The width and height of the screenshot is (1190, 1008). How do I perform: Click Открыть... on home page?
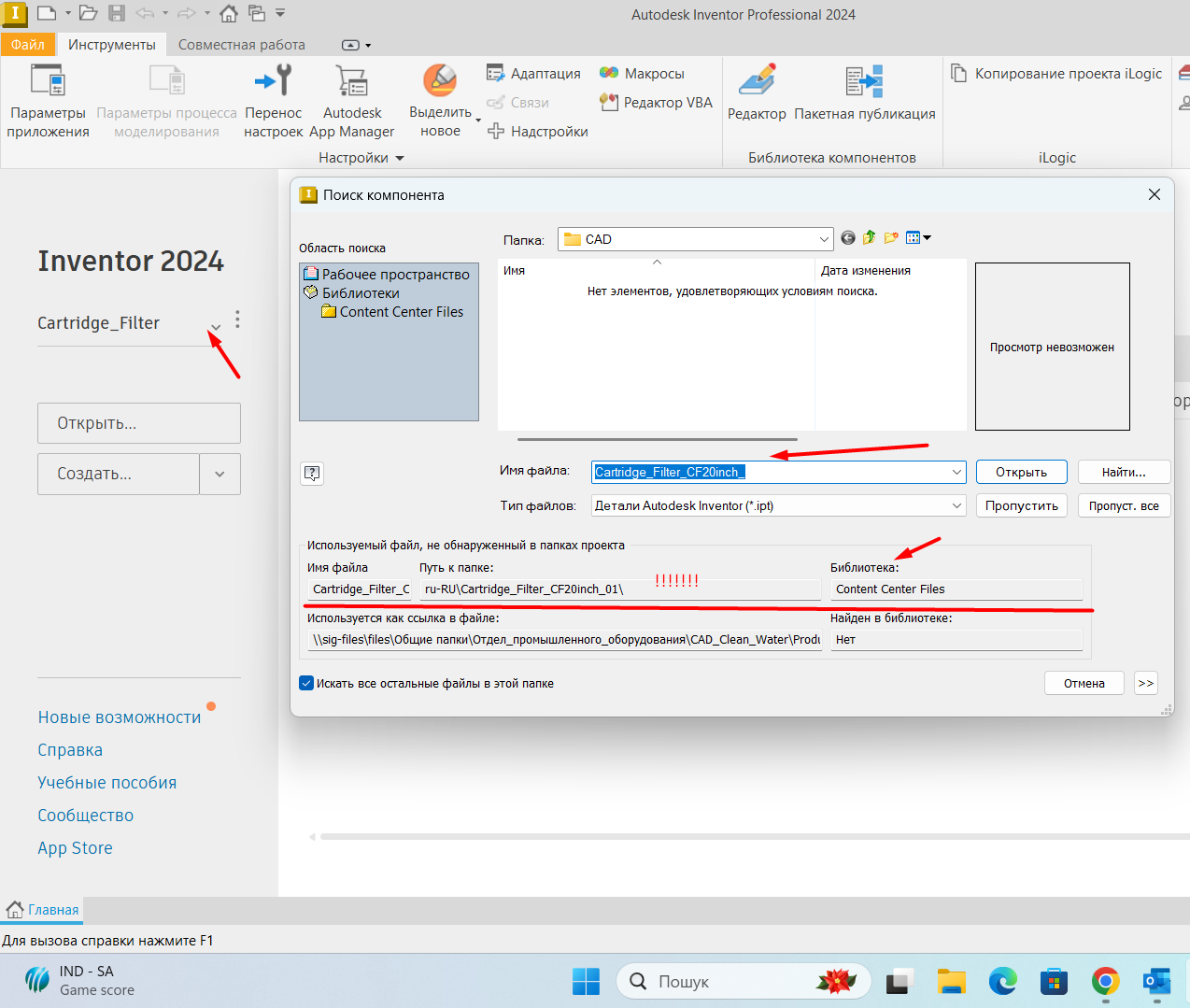tap(139, 423)
